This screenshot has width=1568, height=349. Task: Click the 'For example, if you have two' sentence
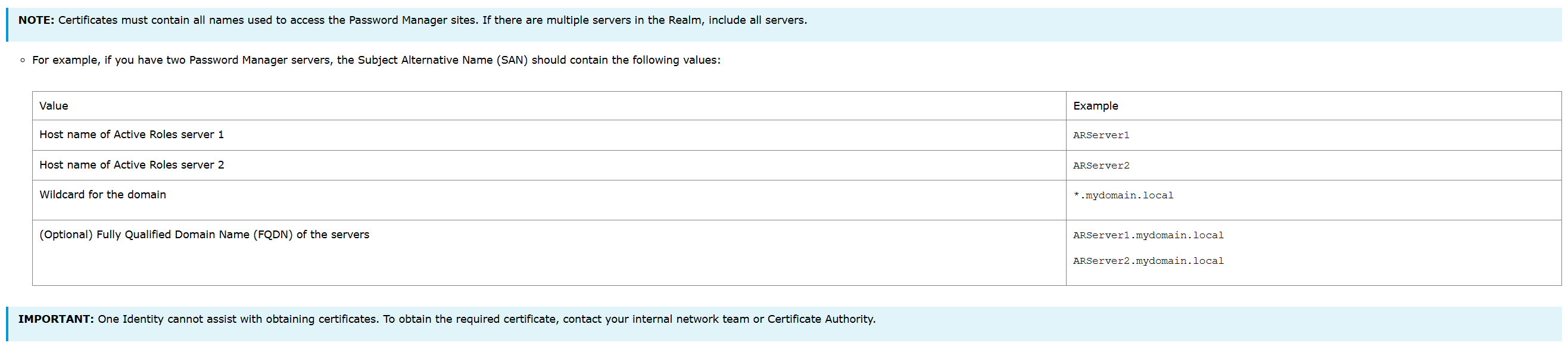point(376,60)
